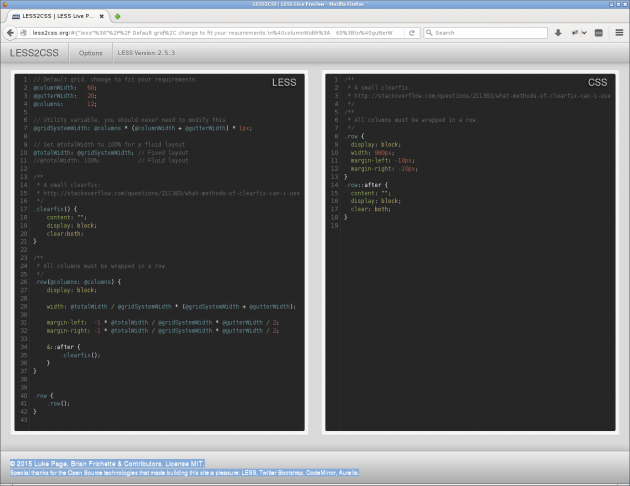Open the Twitter Bootstrap footer link
Image resolution: width=630 pixels, height=486 pixels.
click(x=281, y=473)
